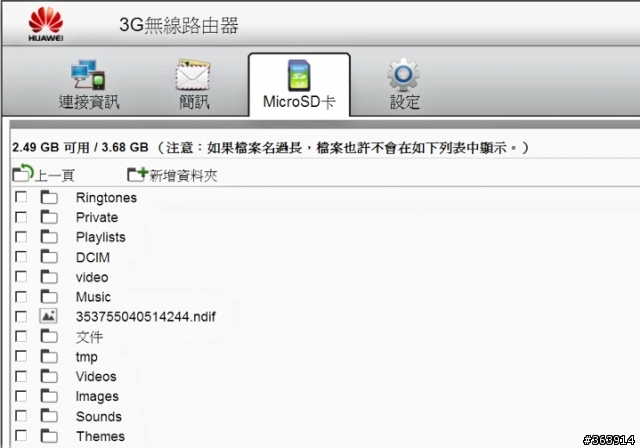Select the MicroSD card icon
The height and width of the screenshot is (448, 640).
coord(299,75)
